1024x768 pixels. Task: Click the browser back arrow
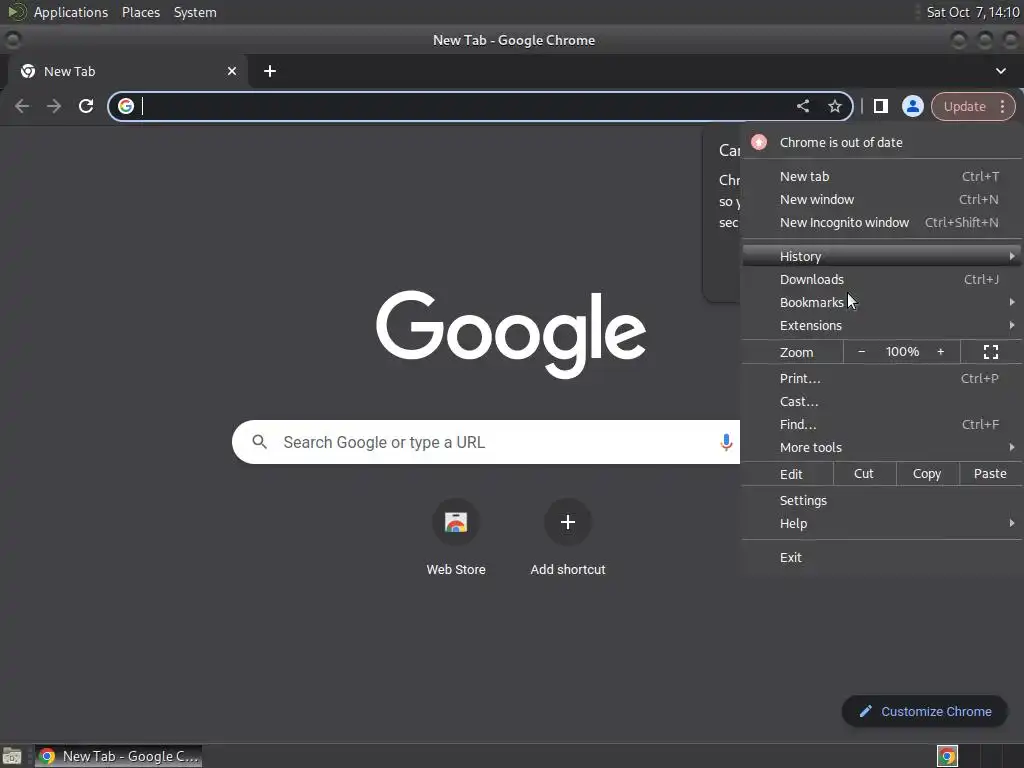[22, 106]
